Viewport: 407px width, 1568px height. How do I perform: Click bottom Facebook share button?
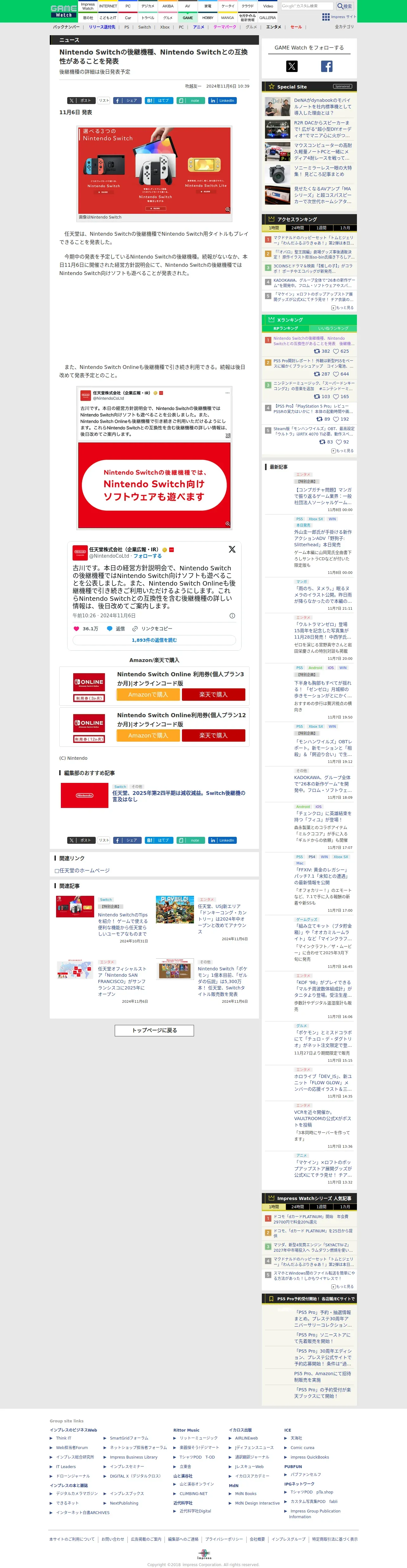[127, 840]
